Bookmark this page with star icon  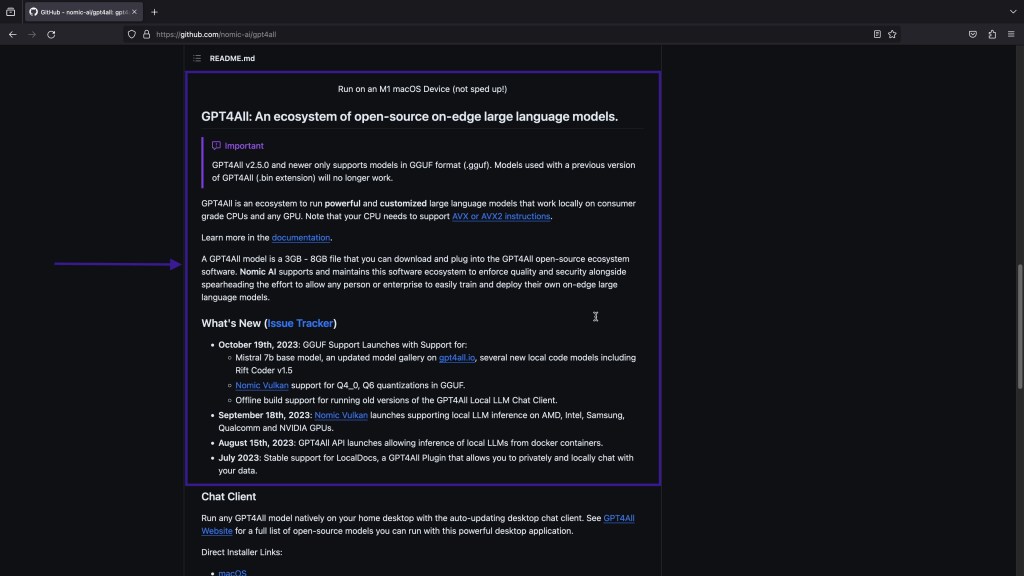[x=892, y=34]
